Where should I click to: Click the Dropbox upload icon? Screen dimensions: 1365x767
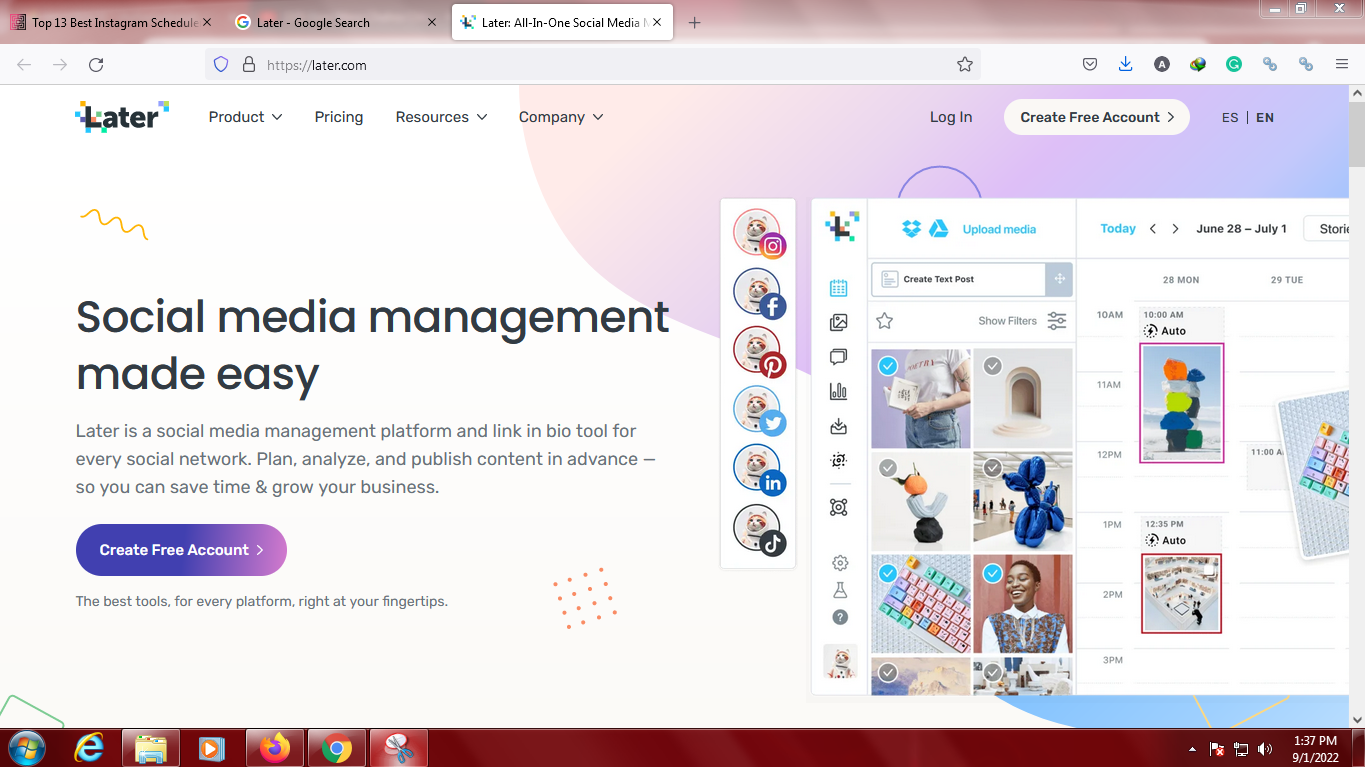click(x=911, y=229)
